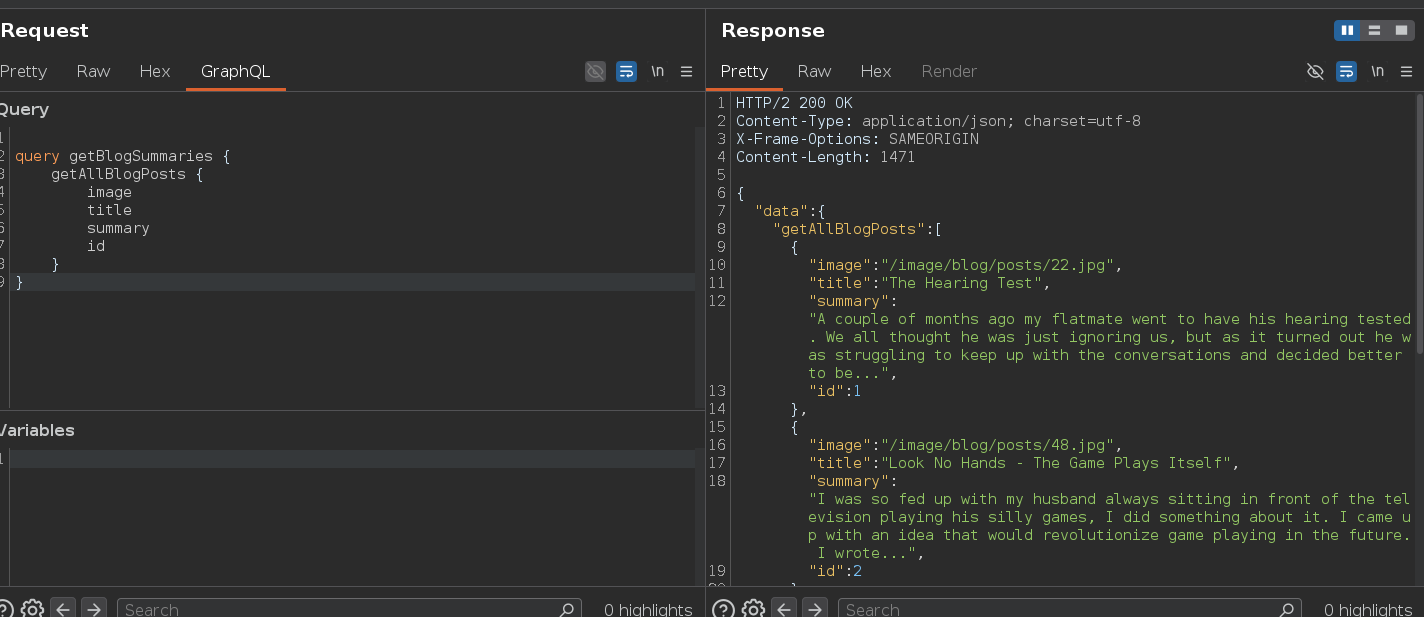Open the Request panel hamburger options menu
The width and height of the screenshot is (1424, 617).
[x=687, y=71]
